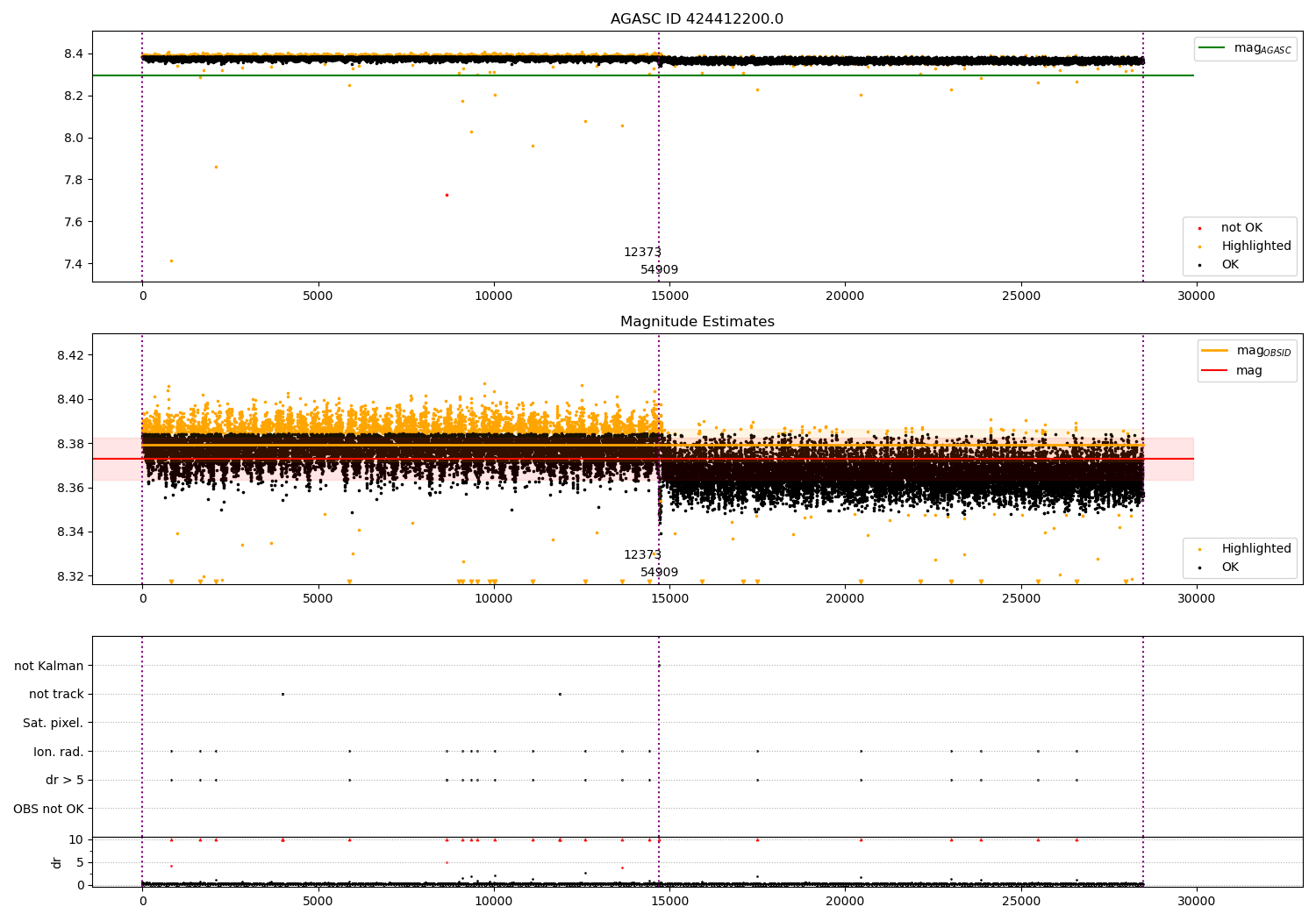1316x921 pixels.
Task: Select the mag AGASC legend label in top plot
Action: (x=1262, y=48)
